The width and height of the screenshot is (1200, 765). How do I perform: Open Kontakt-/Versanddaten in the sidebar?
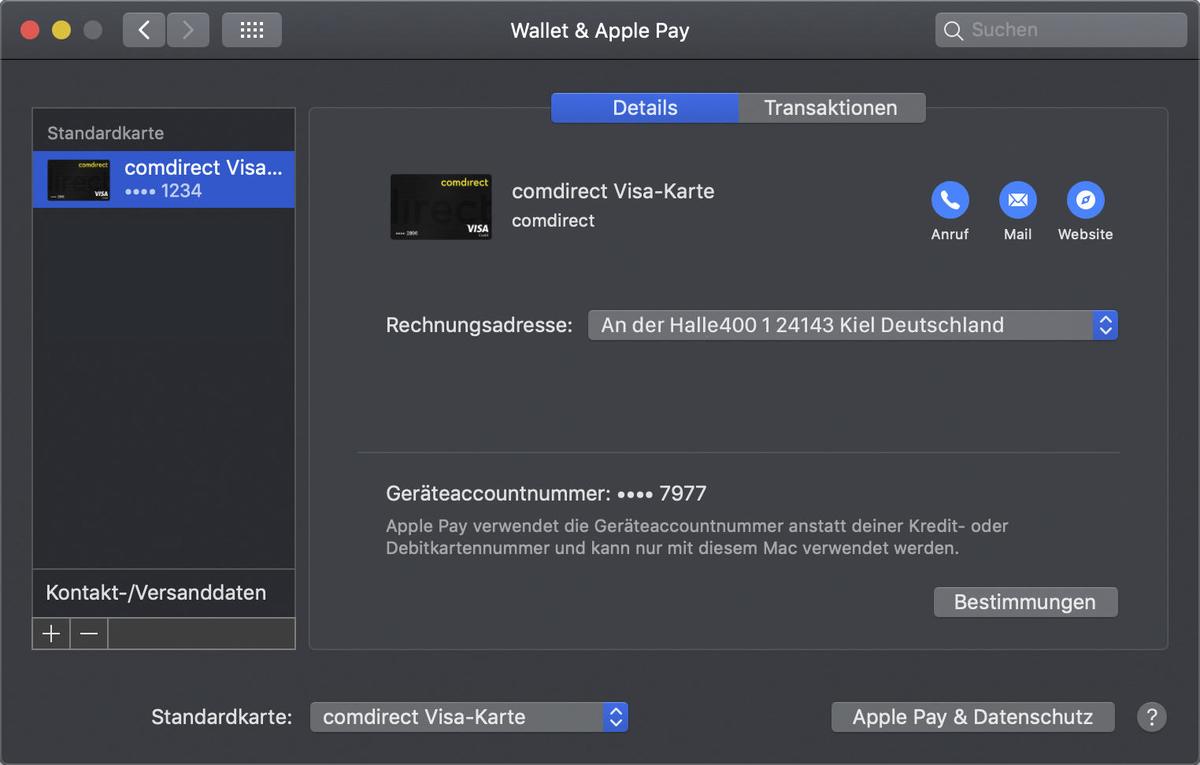pos(164,593)
